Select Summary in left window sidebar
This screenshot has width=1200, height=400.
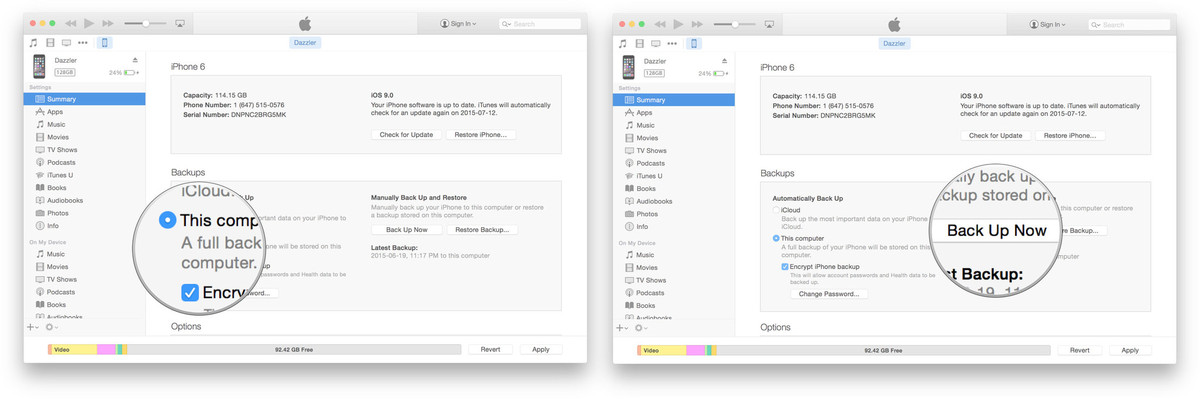coord(85,99)
